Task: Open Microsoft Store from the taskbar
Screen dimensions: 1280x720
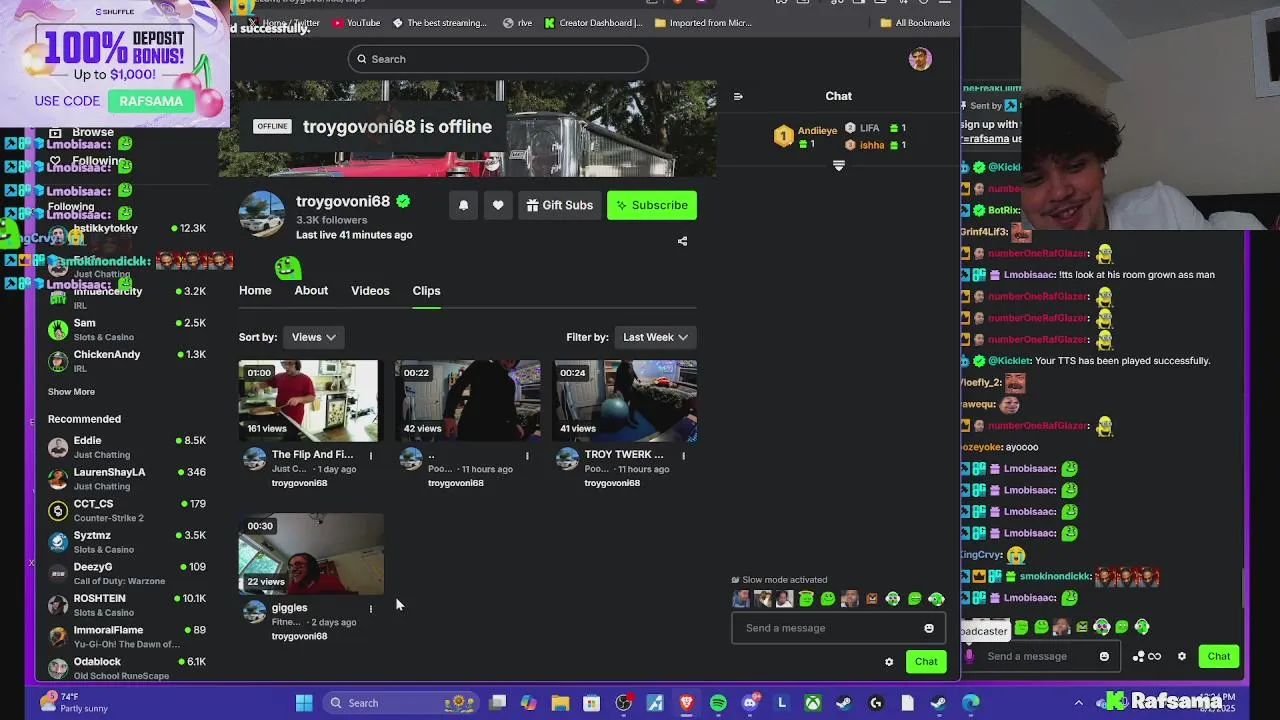Action: [x=591, y=703]
